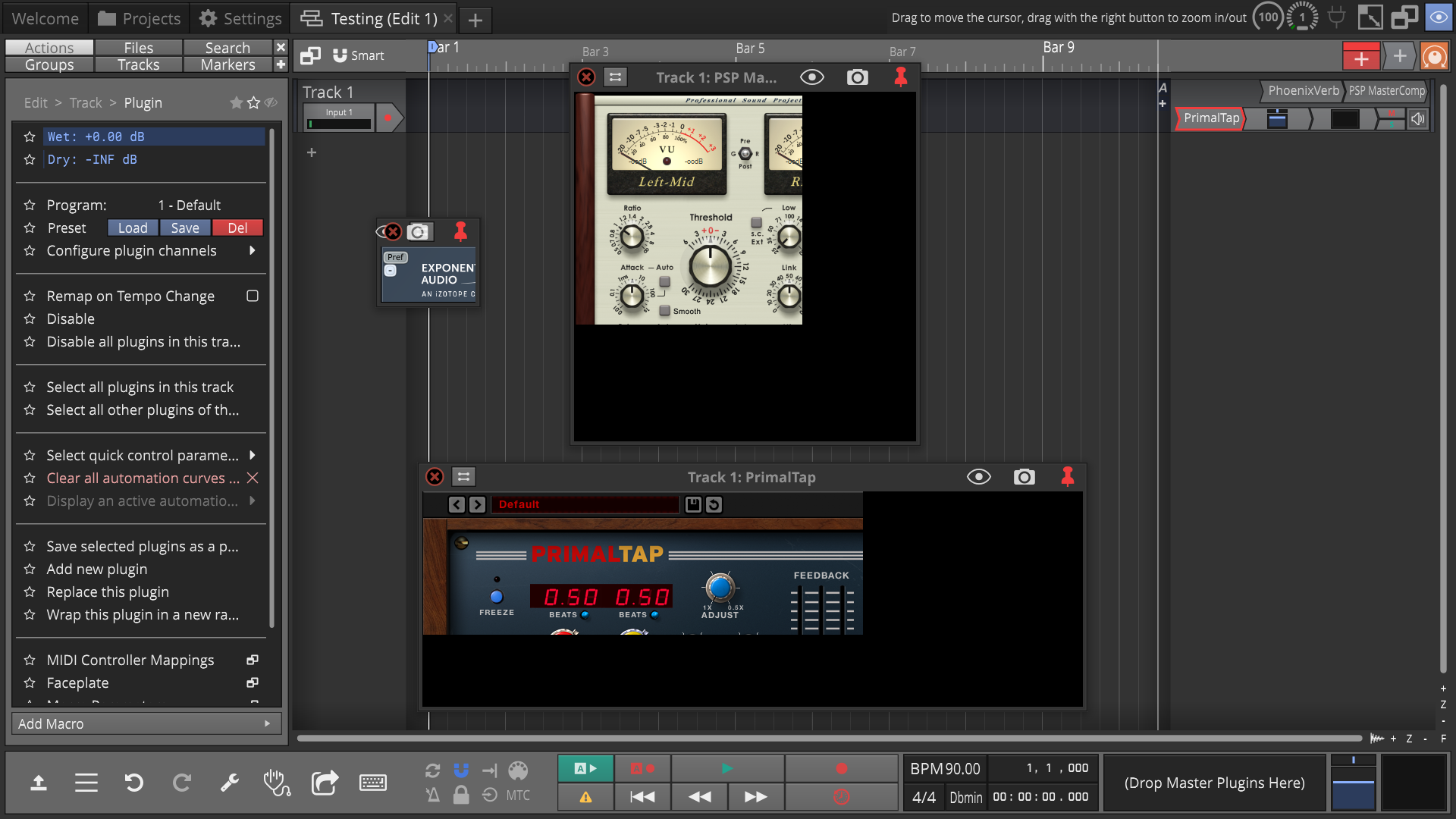1456x819 pixels.
Task: Toggle the blue snap magnet icon near transport
Action: pyautogui.click(x=461, y=770)
